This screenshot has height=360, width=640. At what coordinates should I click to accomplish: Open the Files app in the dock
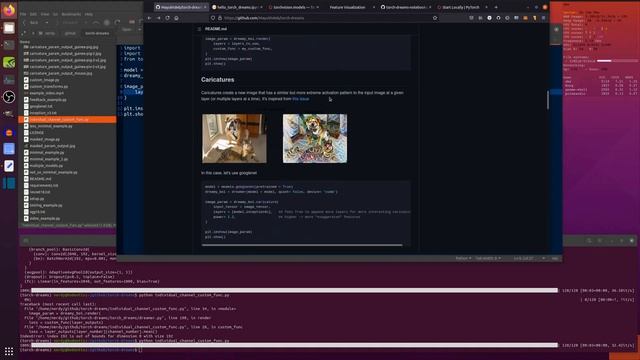[9, 28]
